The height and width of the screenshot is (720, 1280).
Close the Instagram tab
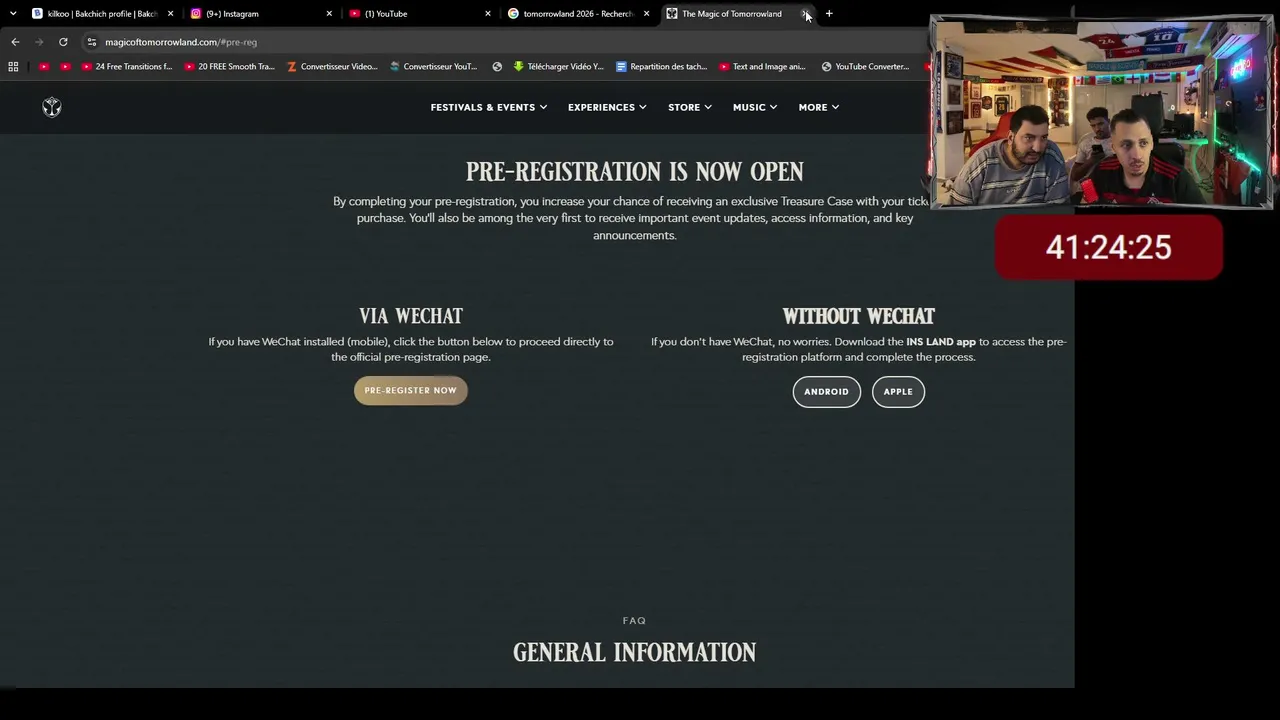(x=329, y=14)
